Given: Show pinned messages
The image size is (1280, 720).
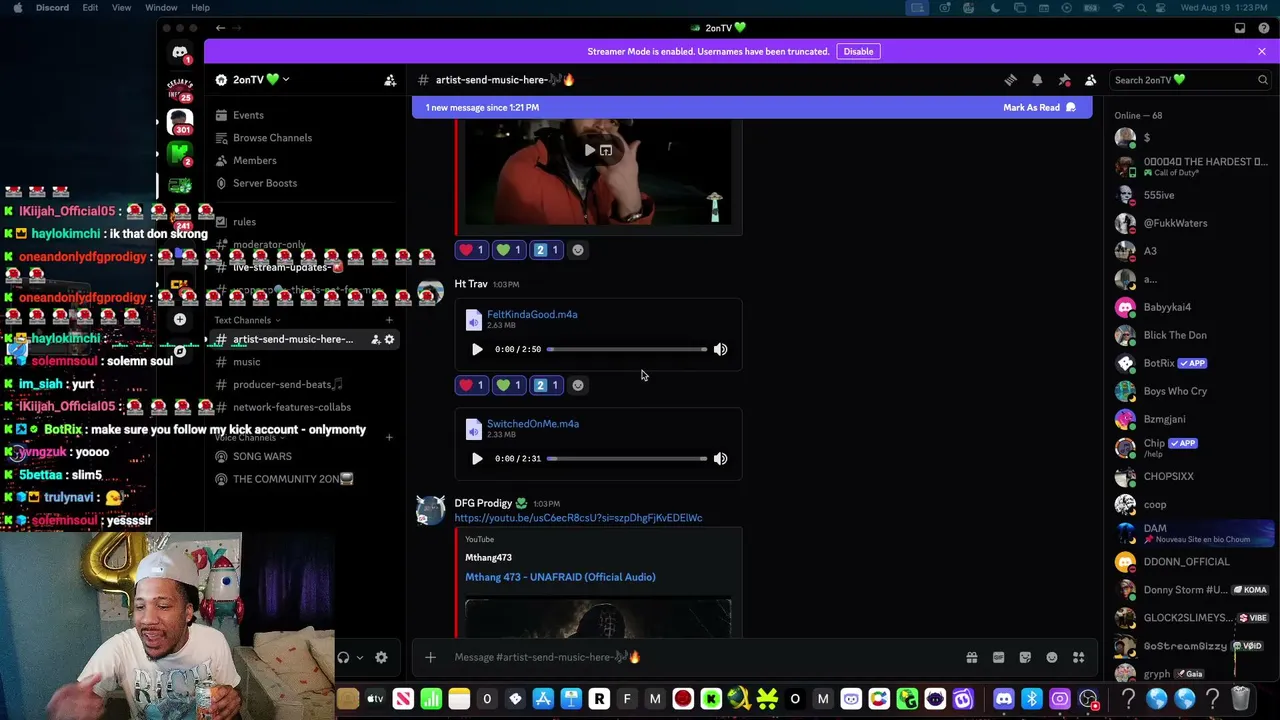Looking at the screenshot, I should click(1064, 80).
